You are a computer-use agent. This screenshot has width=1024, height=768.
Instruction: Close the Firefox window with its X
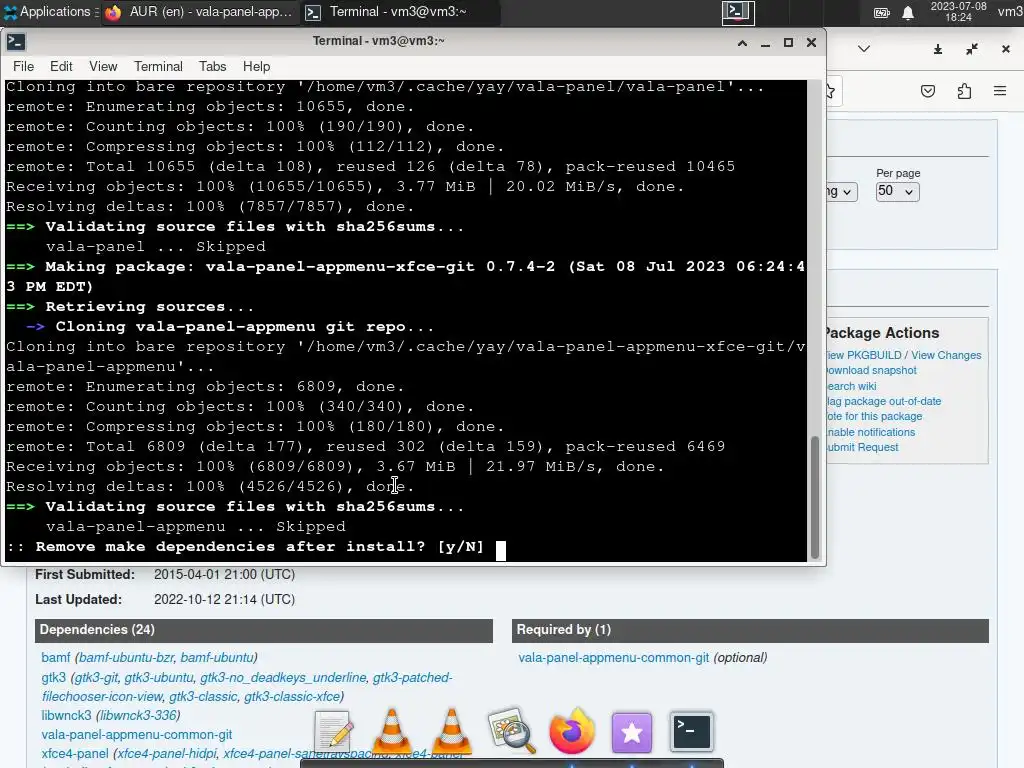pyautogui.click(x=1006, y=49)
